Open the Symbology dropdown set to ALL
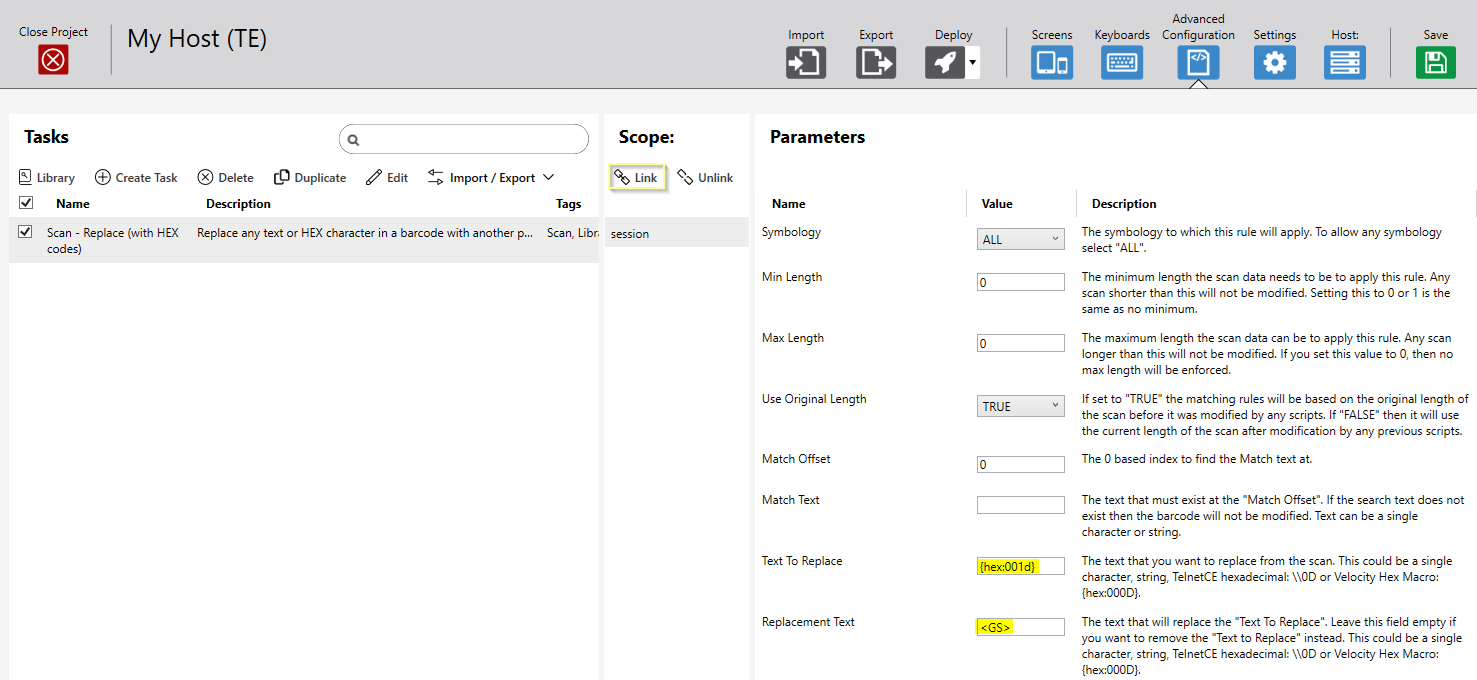 pyautogui.click(x=1021, y=240)
